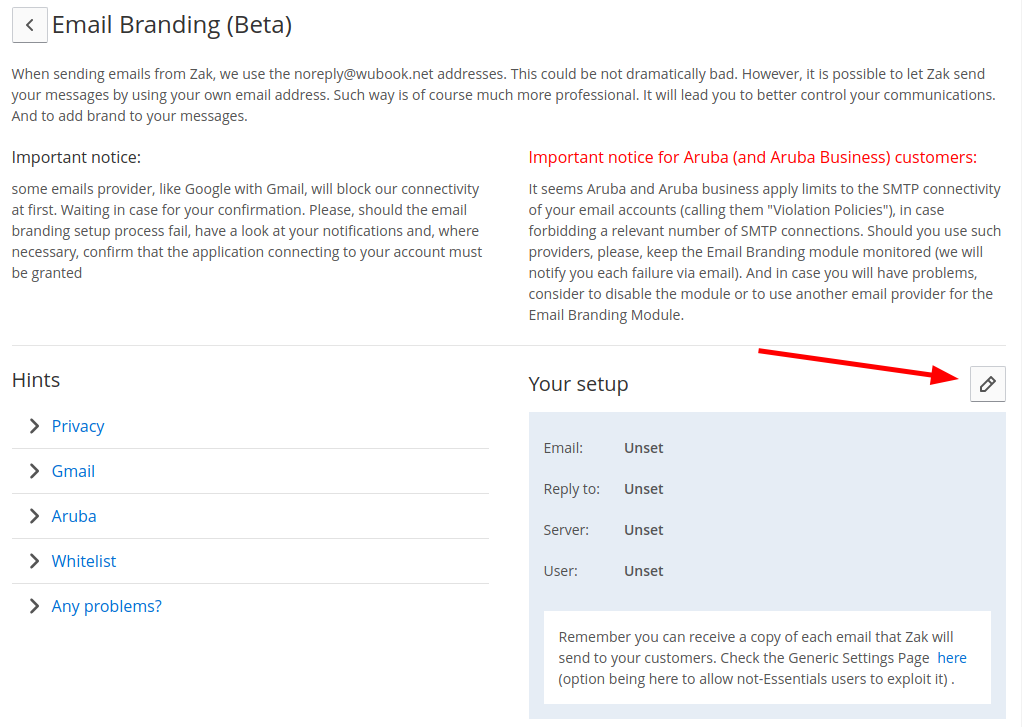Click the Reply to Unset value

(643, 489)
